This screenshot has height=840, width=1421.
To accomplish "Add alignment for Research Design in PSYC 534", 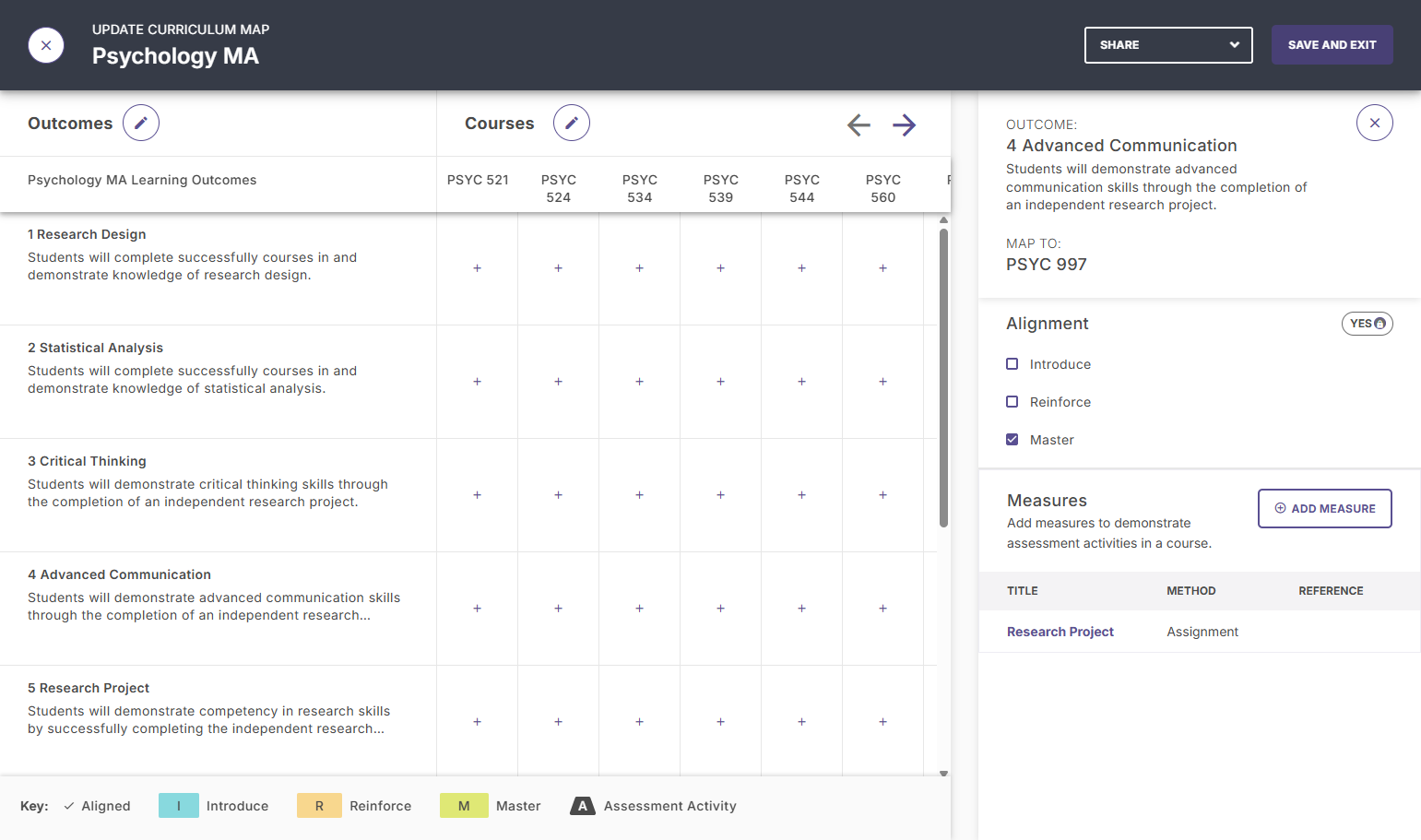I will (639, 268).
